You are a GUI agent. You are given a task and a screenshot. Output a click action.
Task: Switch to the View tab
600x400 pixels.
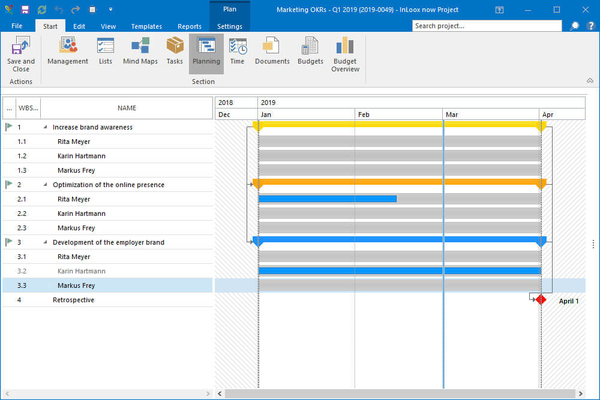[x=108, y=26]
